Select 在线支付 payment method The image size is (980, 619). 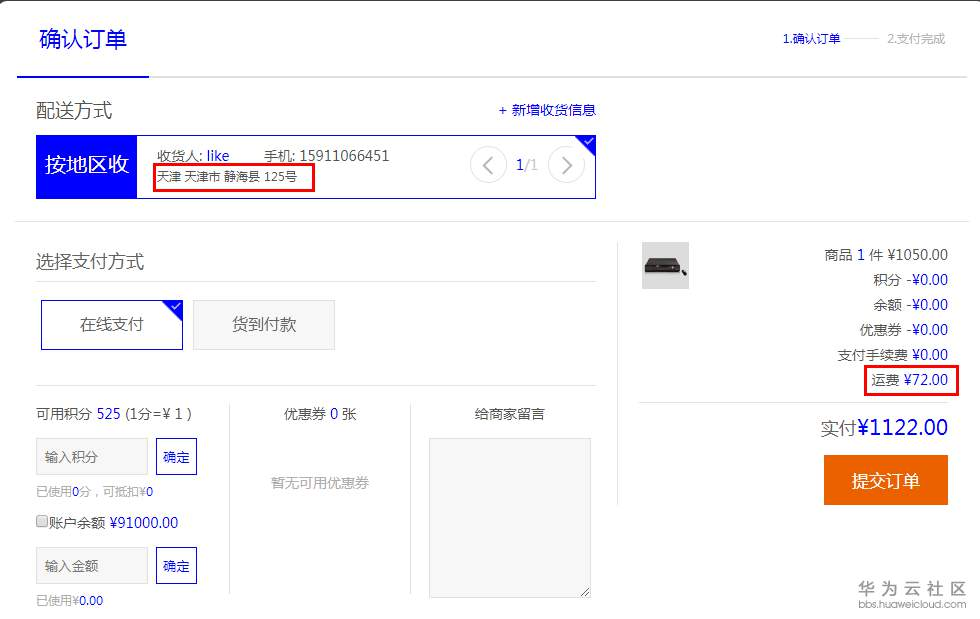click(112, 325)
